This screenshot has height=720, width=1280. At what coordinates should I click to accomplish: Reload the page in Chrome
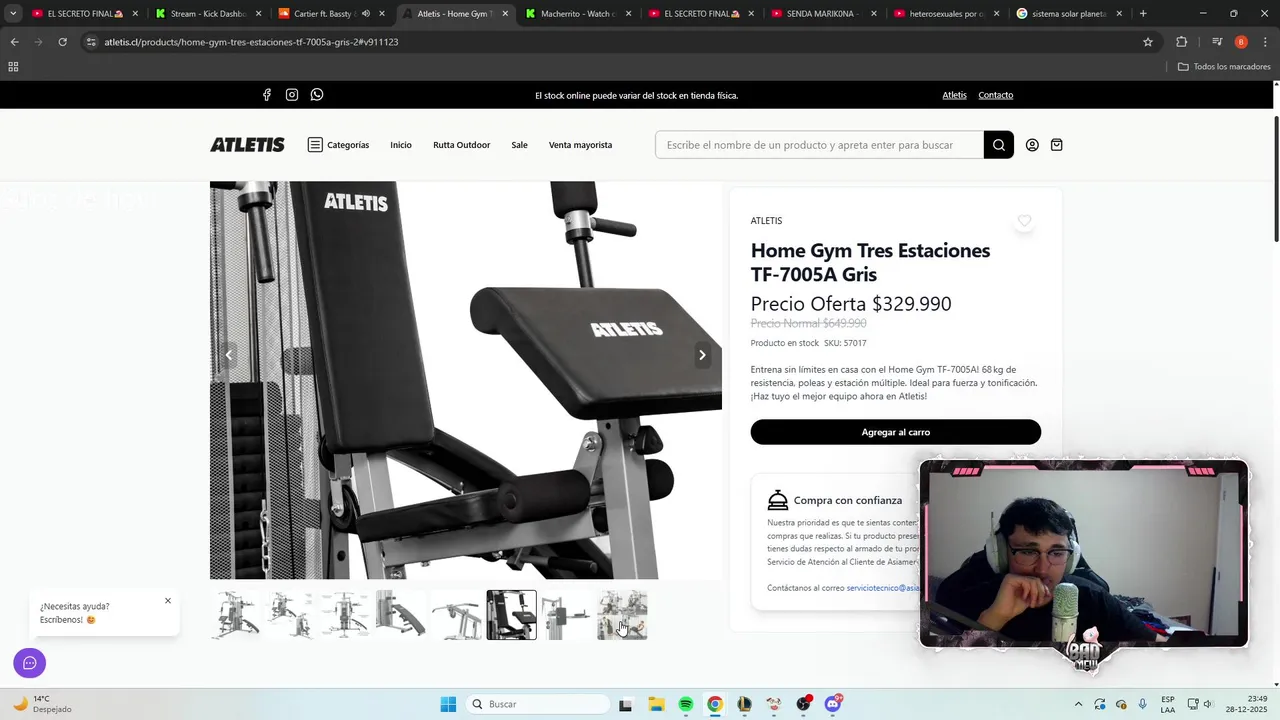(62, 42)
